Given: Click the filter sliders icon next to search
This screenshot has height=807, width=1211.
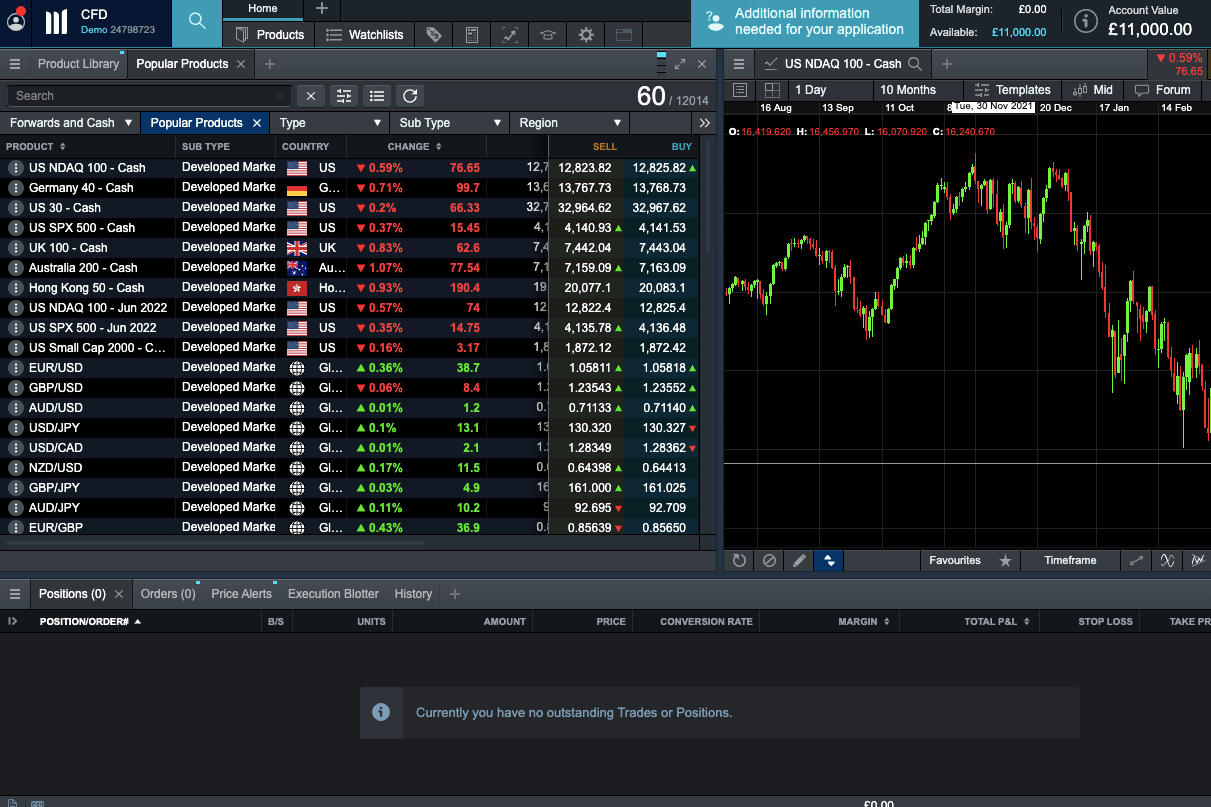Looking at the screenshot, I should coord(345,96).
